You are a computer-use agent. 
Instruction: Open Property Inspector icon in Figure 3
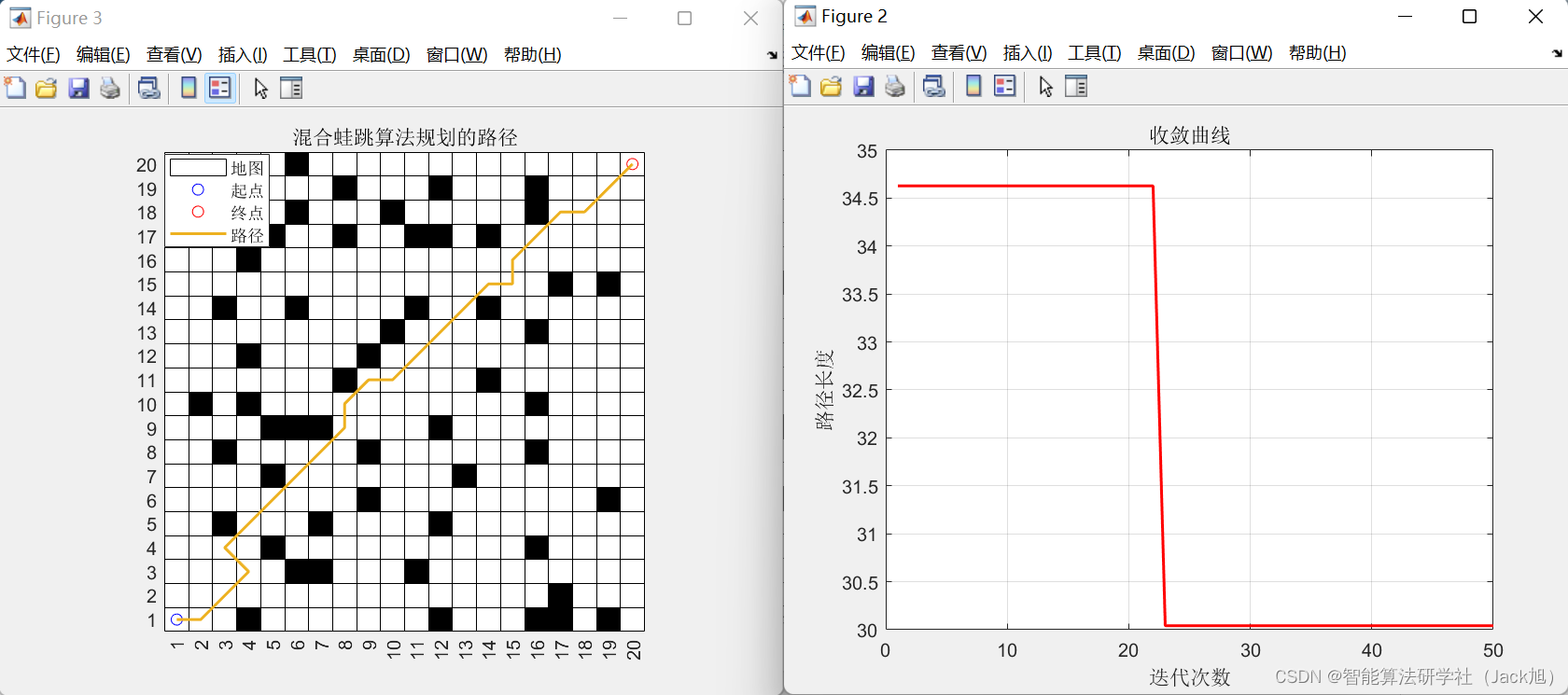291,89
